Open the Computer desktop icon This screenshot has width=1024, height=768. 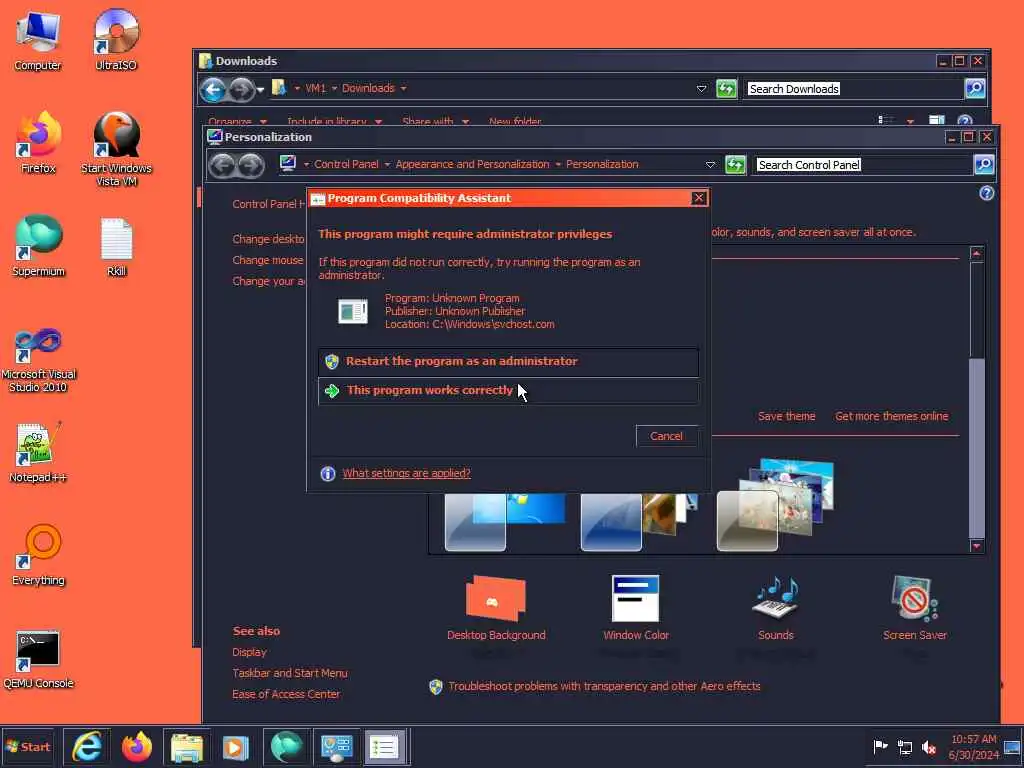[38, 41]
